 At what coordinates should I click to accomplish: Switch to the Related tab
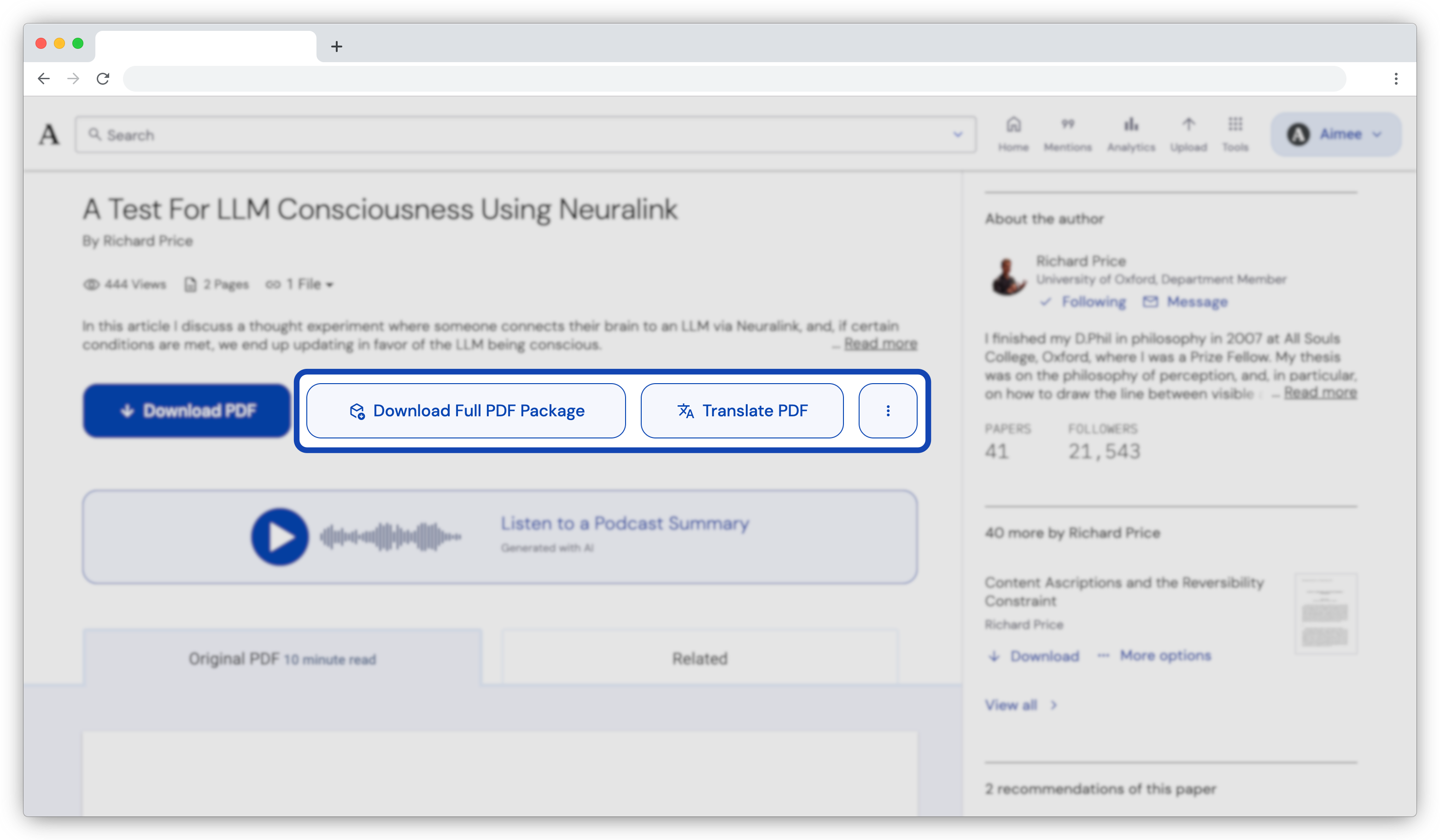[x=699, y=658]
